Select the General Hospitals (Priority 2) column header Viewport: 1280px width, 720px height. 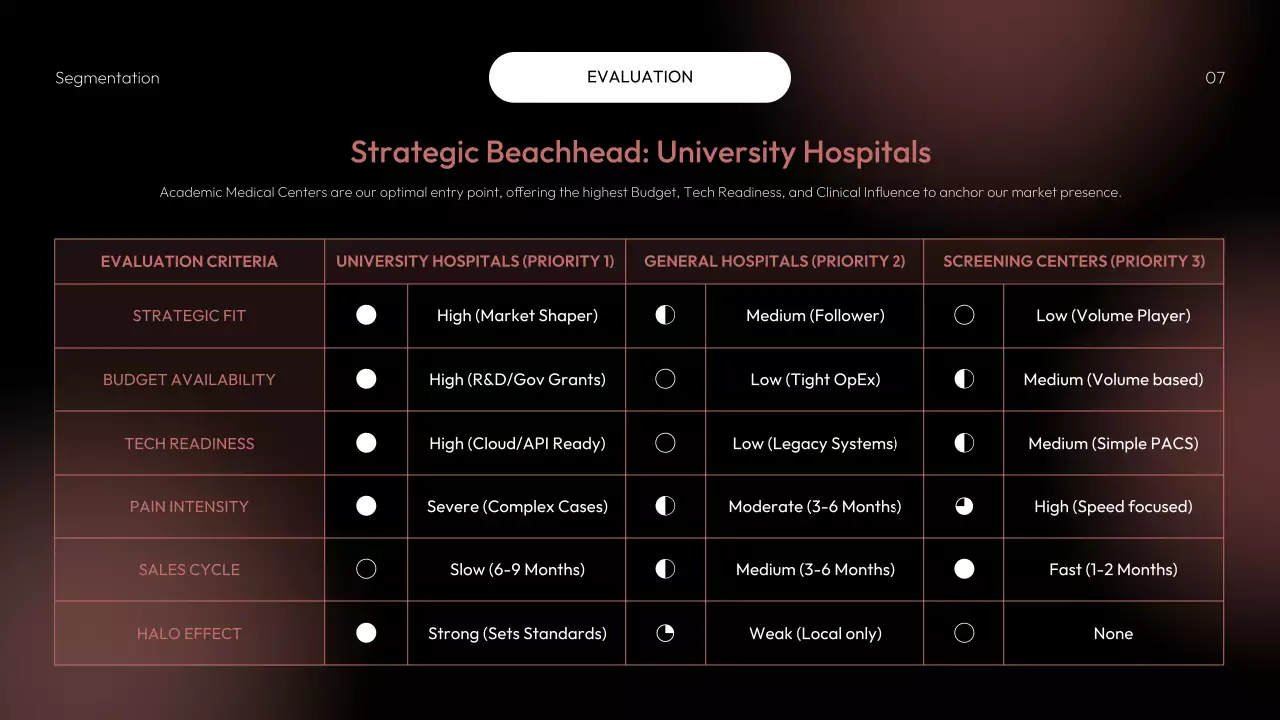(774, 261)
